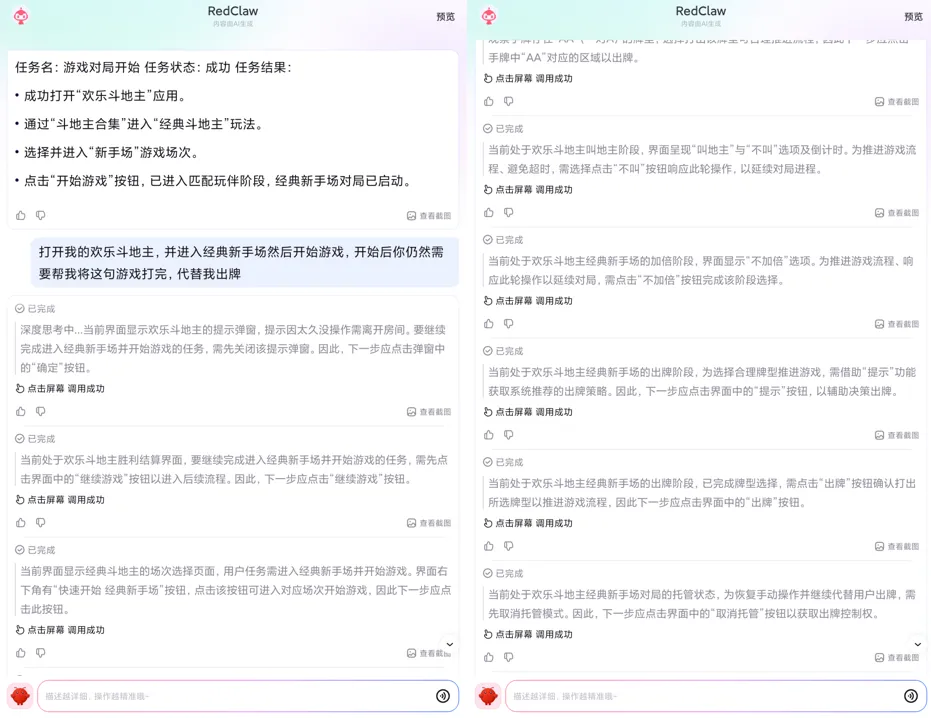The image size is (931, 718).
Task: Click '点击屏幕 调用成功' under the '确定' step
Action: pos(60,388)
